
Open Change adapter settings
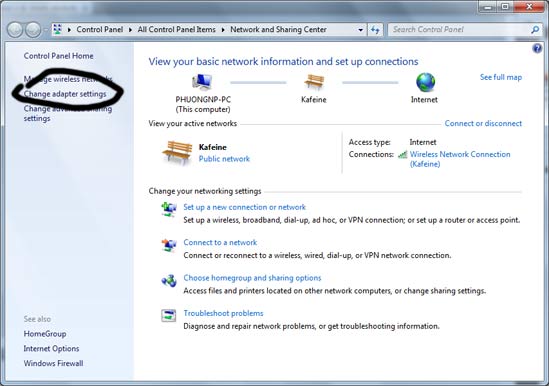[x=65, y=94]
